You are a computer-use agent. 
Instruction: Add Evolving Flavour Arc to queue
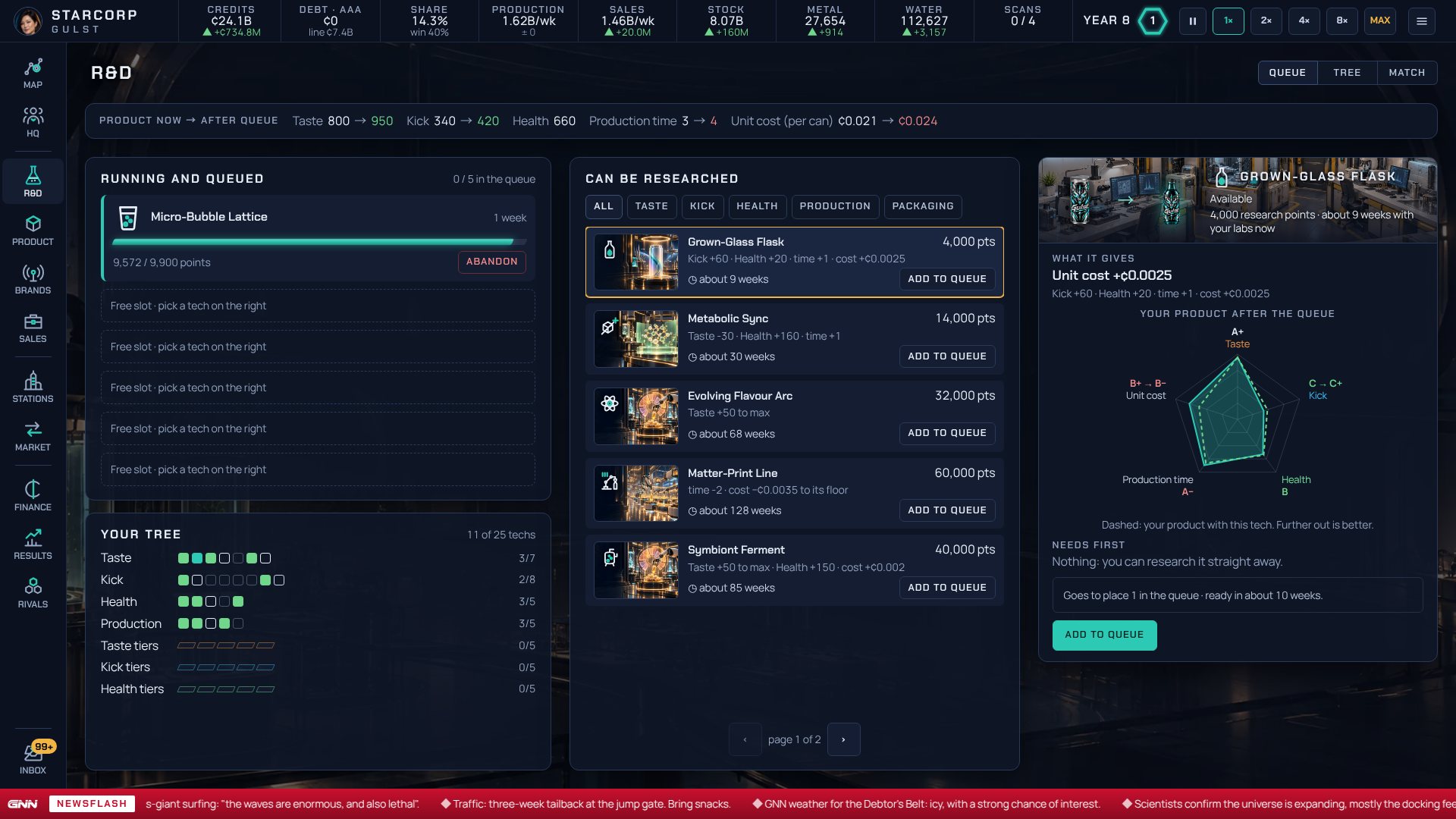point(947,433)
